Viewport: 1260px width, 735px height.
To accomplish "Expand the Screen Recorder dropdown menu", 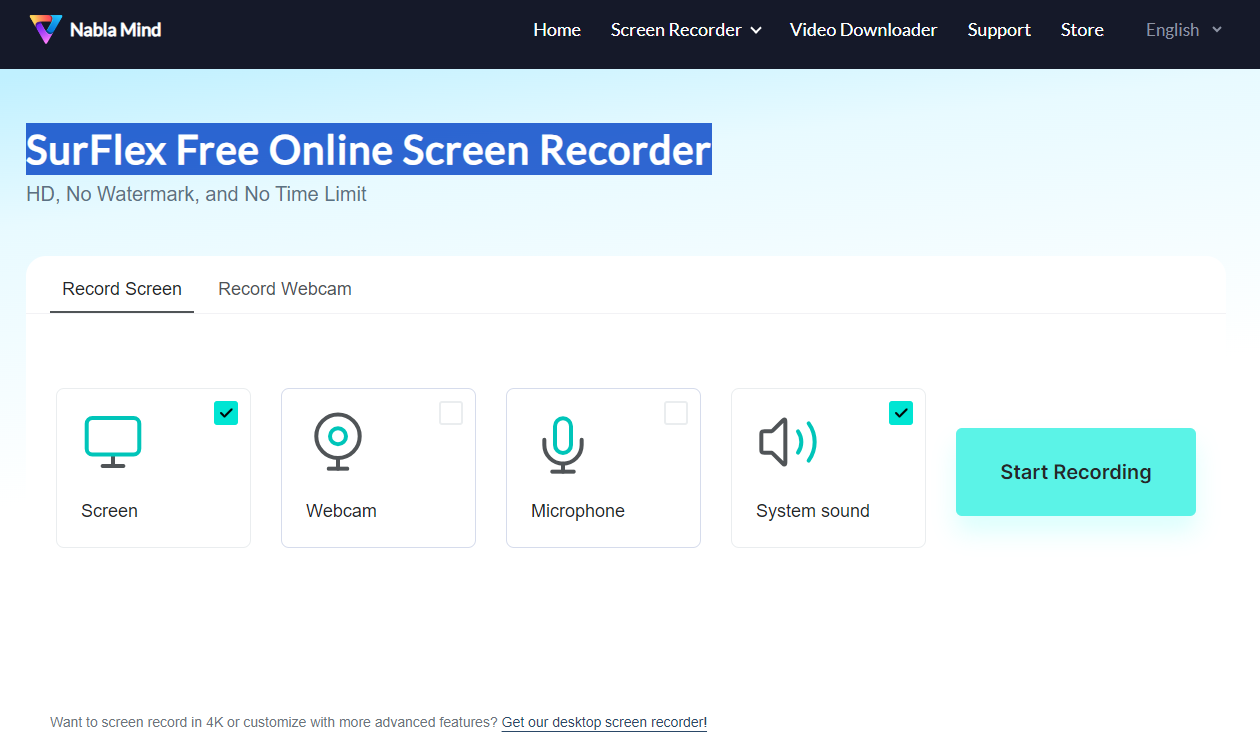I will (x=686, y=30).
